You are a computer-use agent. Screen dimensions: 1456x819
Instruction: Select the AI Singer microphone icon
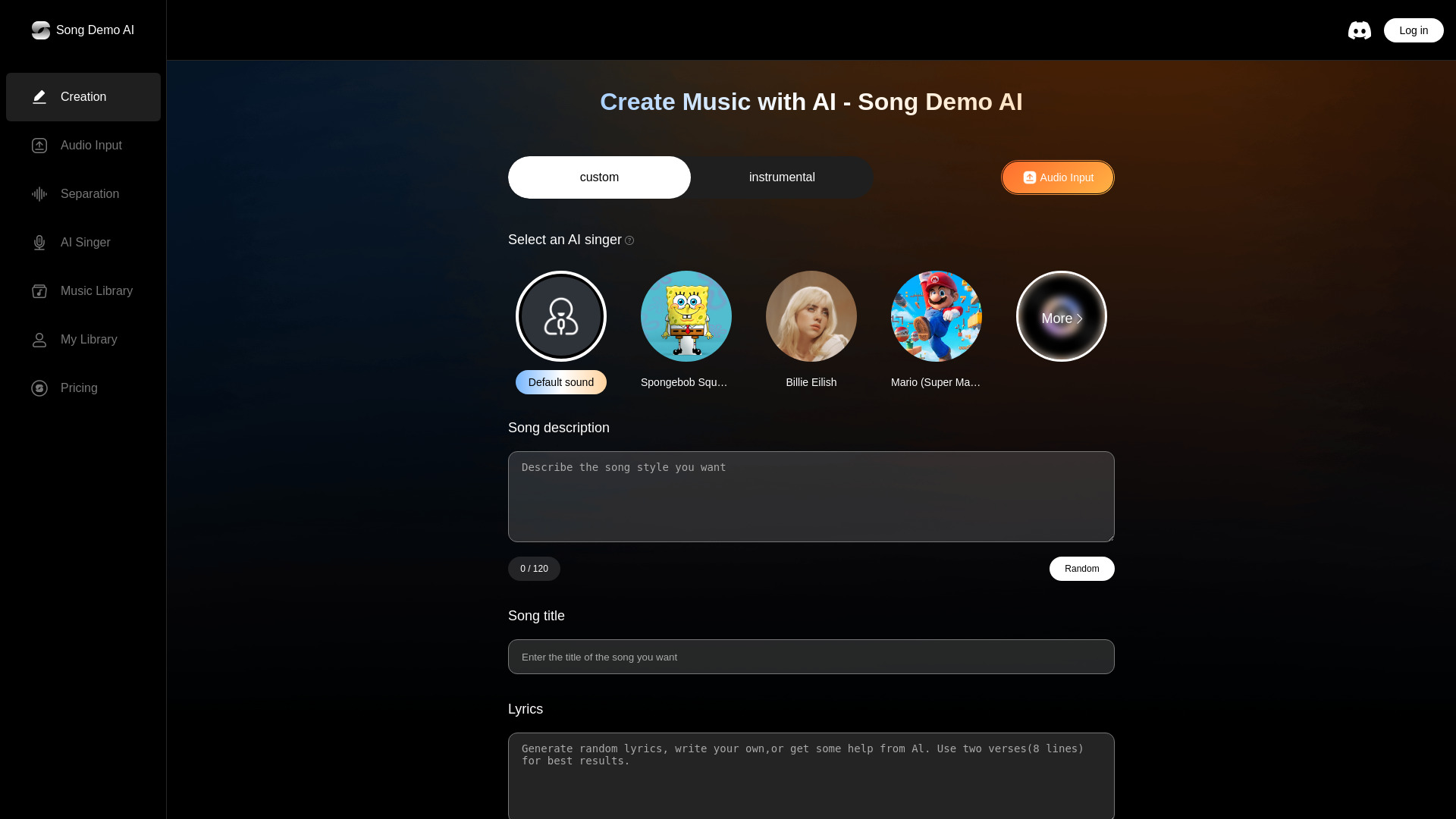(40, 243)
